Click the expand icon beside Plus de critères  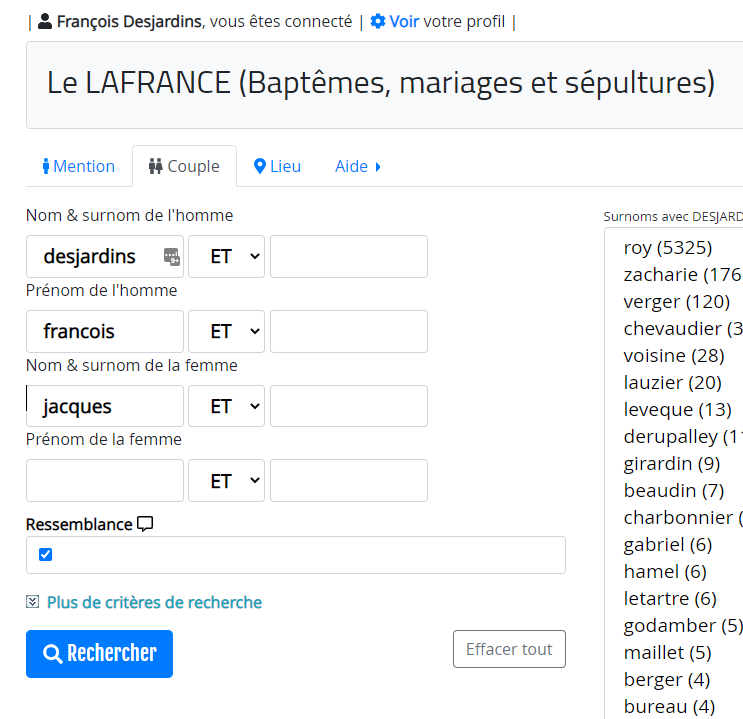[32, 602]
